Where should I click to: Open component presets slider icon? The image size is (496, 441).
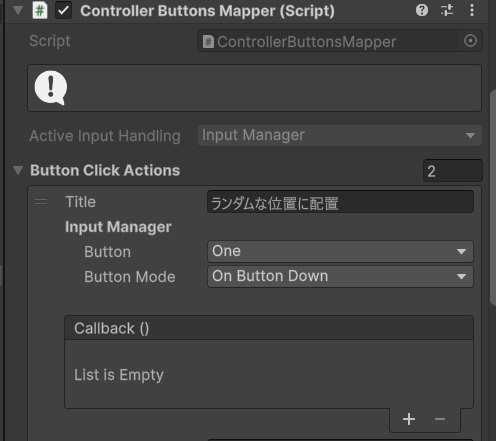447,10
